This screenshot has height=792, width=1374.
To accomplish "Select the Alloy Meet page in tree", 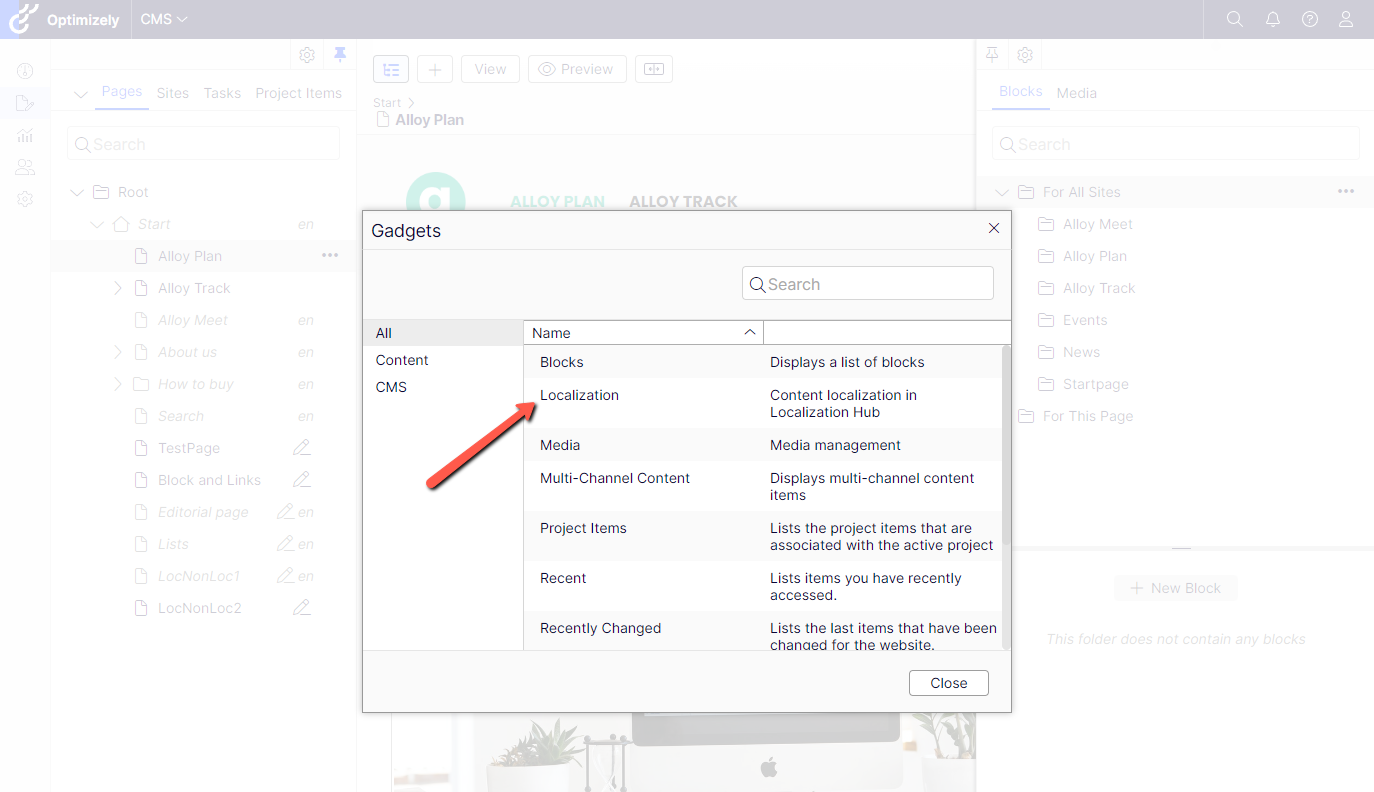I will point(193,320).
